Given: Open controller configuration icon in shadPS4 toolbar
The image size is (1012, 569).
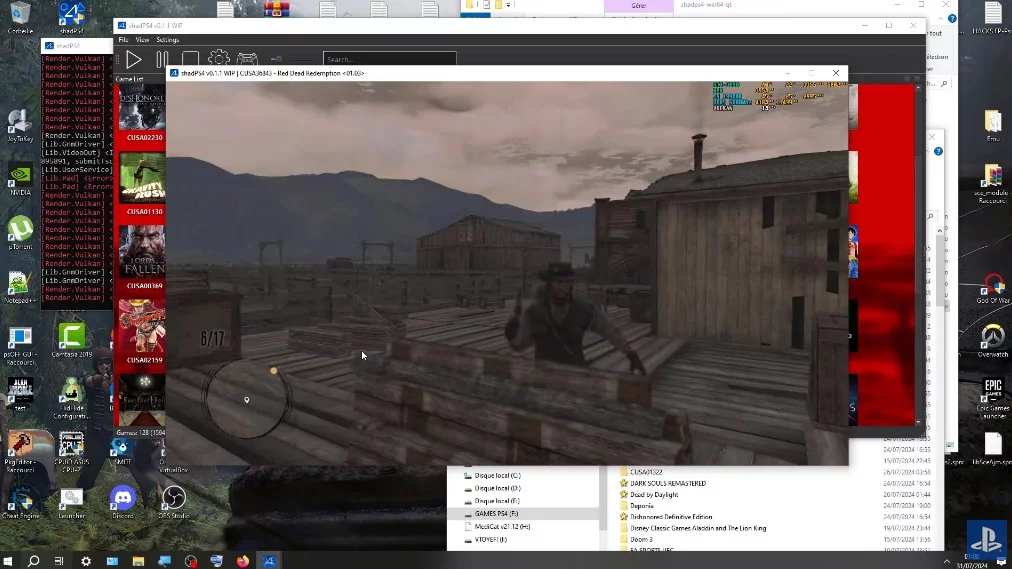Looking at the screenshot, I should pos(247,59).
